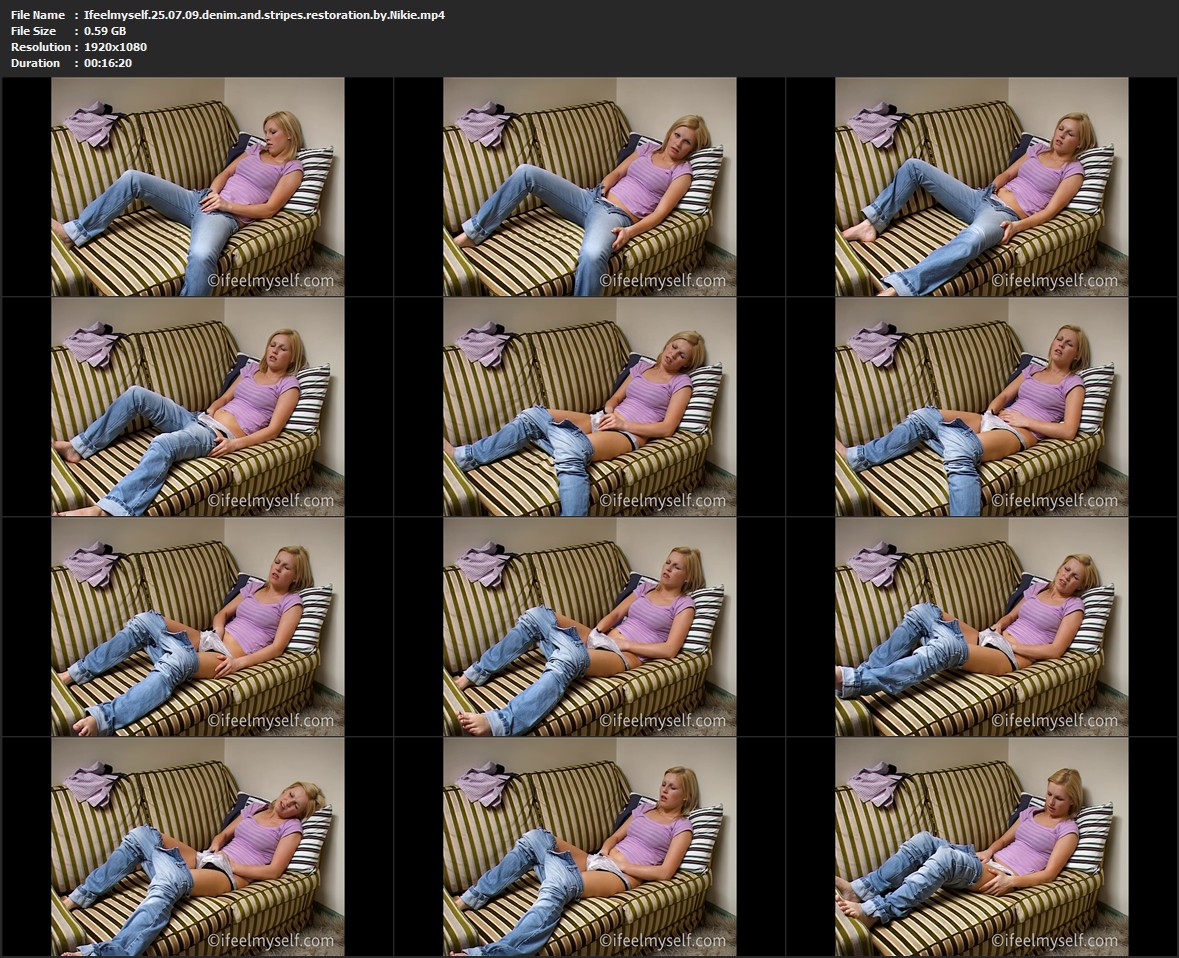This screenshot has height=958, width=1179.
Task: Click the "File Size" label
Action: coord(33,31)
